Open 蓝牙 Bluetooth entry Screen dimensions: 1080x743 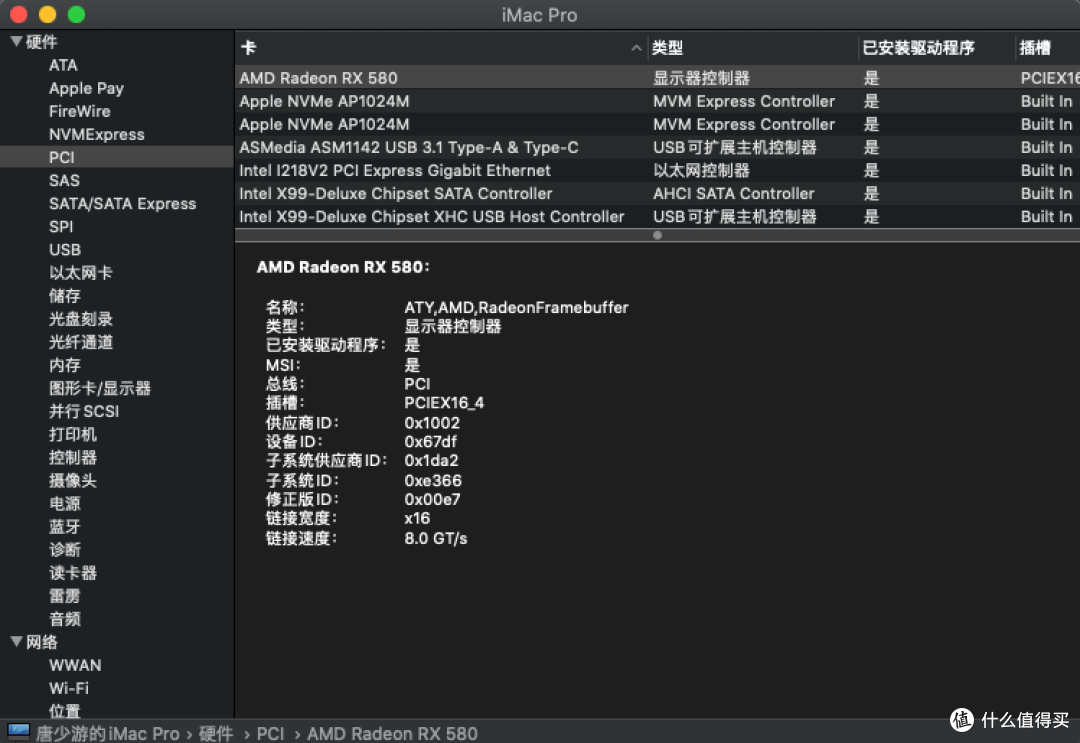coord(65,527)
